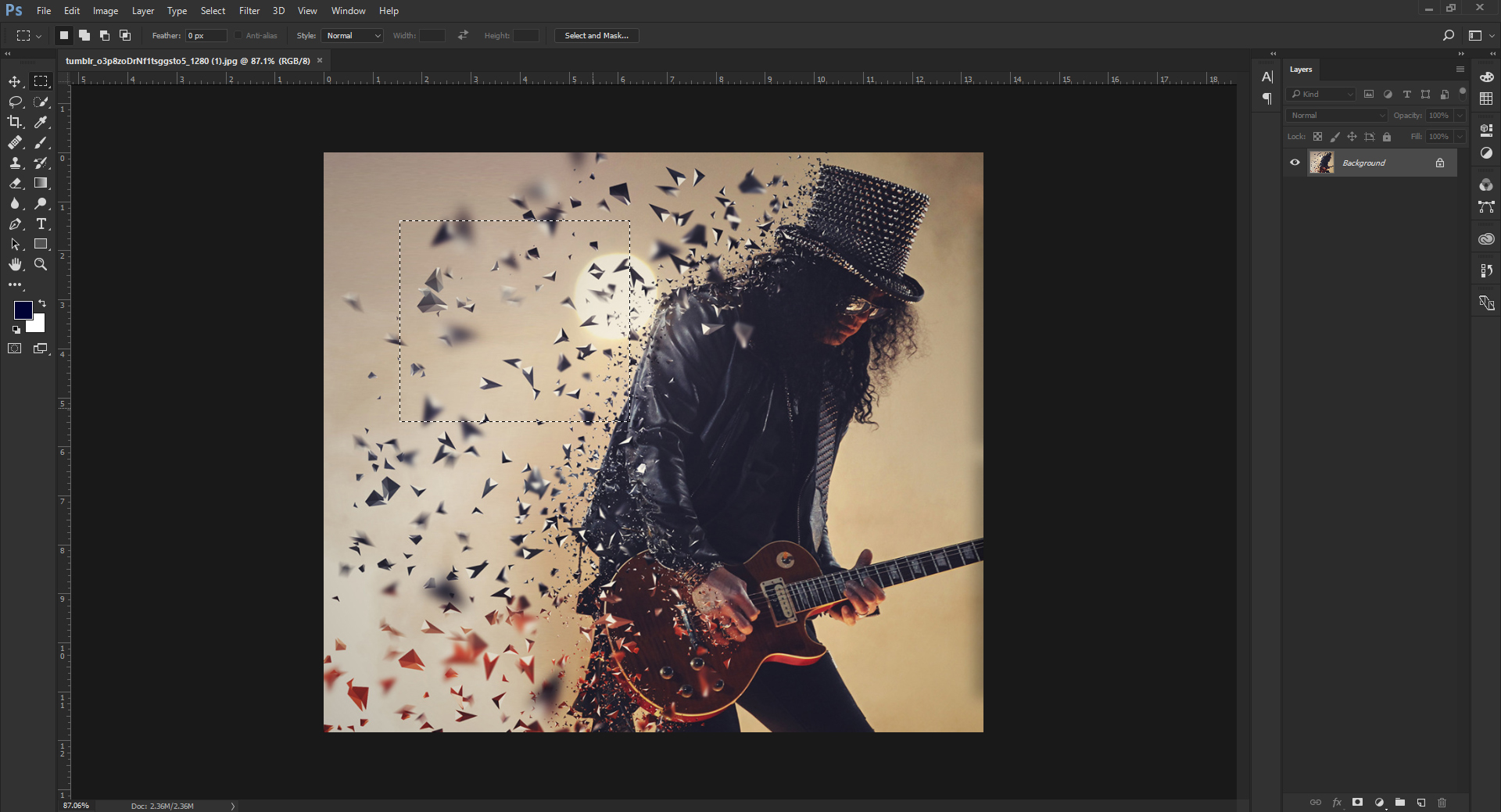Select the Path Selection tool
This screenshot has width=1501, height=812.
tap(15, 244)
